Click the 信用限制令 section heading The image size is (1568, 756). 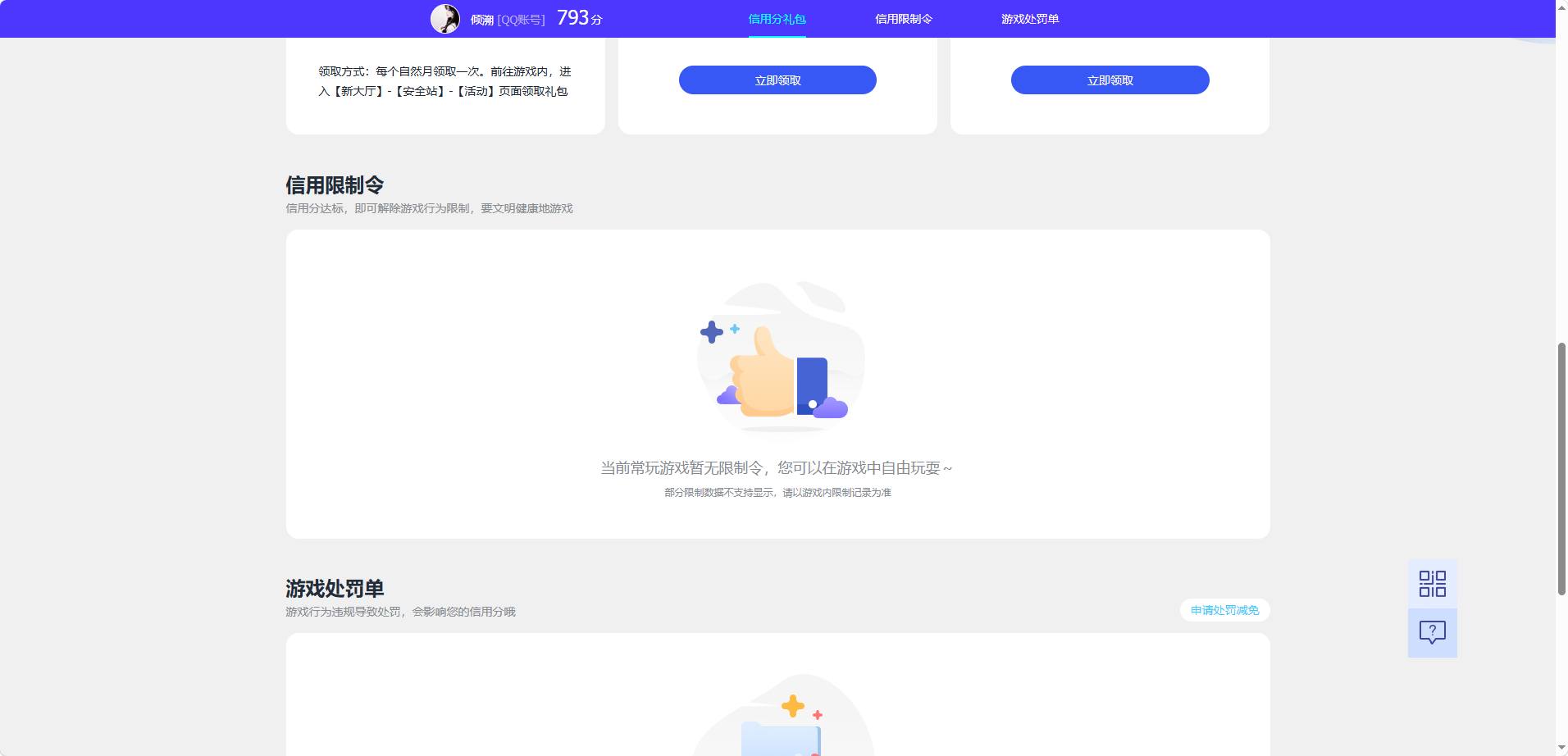335,185
